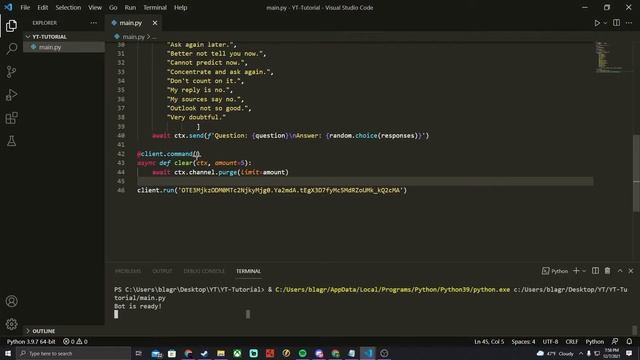The image size is (640, 360).
Task: Open the Explorer view in activity bar
Action: [x=11, y=26]
